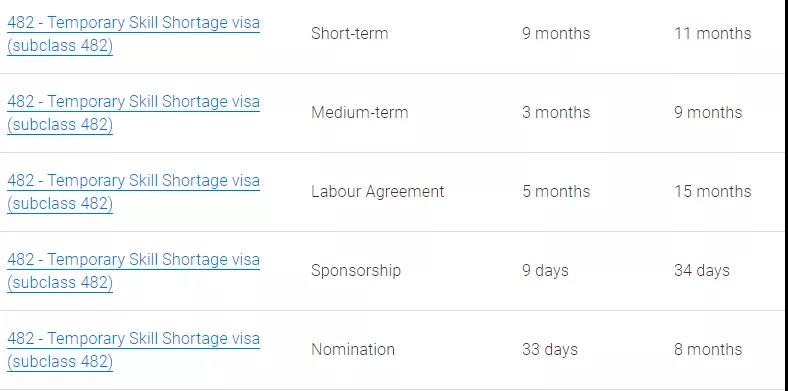Click the 33 days Nomination value
The width and height of the screenshot is (788, 391).
pyautogui.click(x=550, y=349)
